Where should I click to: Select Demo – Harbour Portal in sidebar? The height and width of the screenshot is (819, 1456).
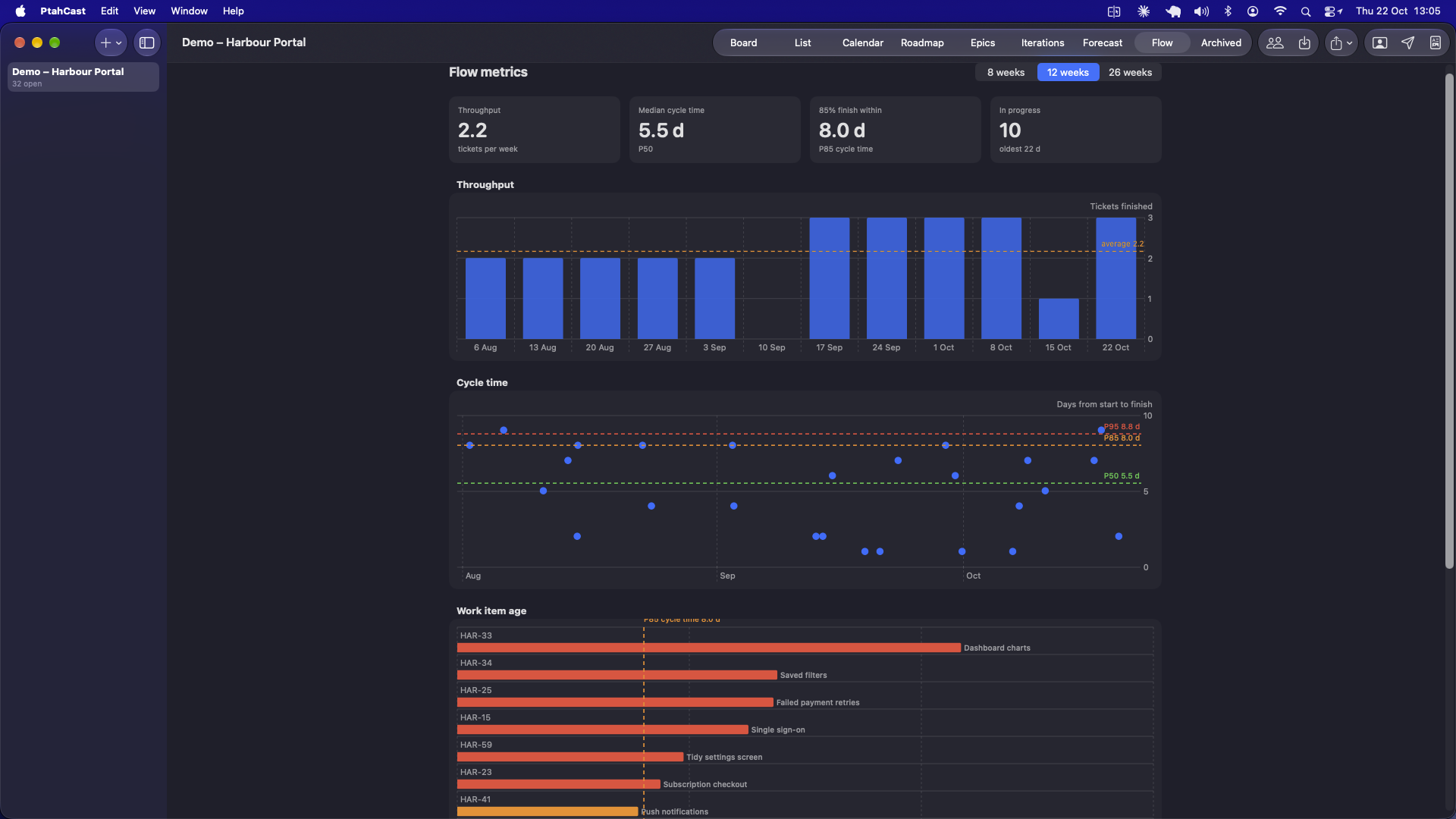point(83,77)
